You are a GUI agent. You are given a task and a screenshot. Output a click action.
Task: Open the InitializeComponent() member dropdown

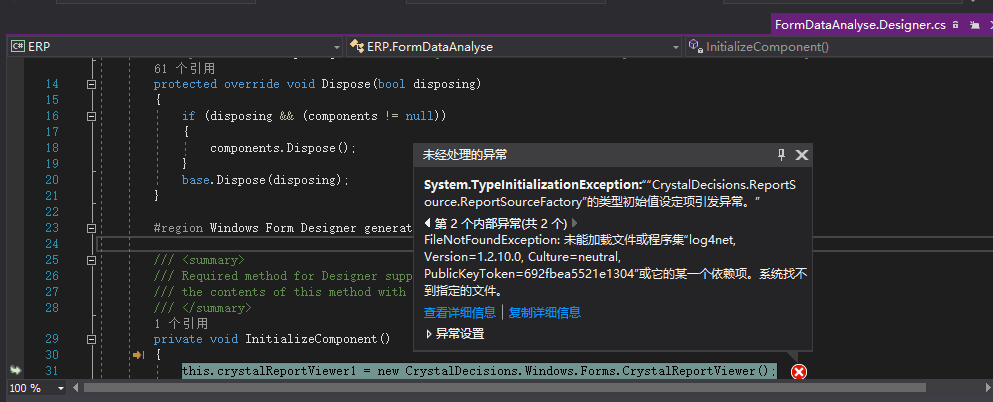tap(838, 47)
